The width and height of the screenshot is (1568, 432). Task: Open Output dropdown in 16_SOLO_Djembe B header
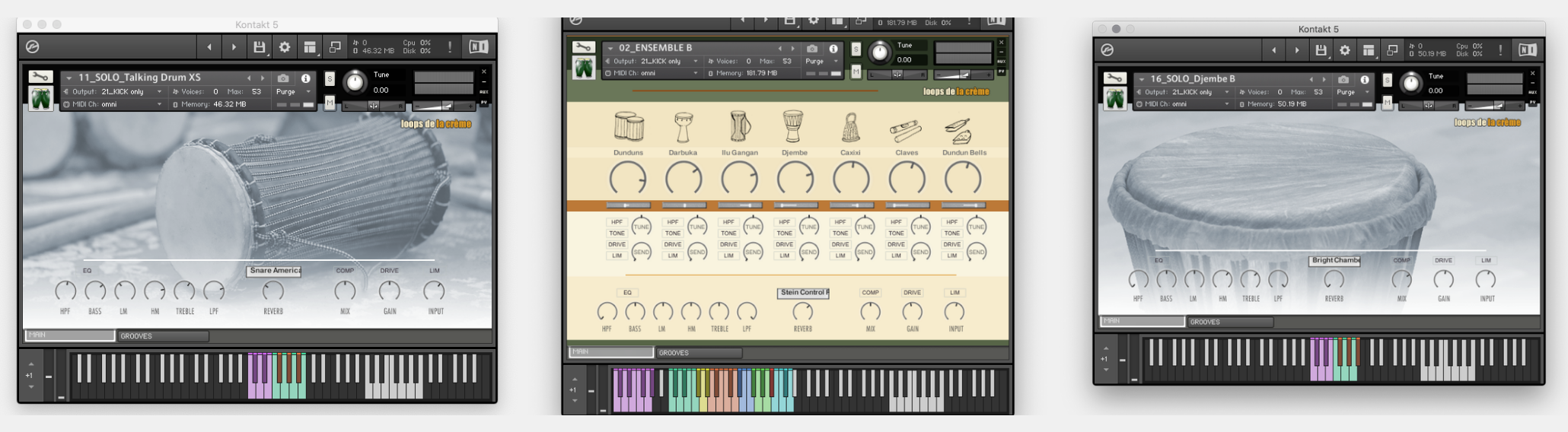(x=1184, y=92)
